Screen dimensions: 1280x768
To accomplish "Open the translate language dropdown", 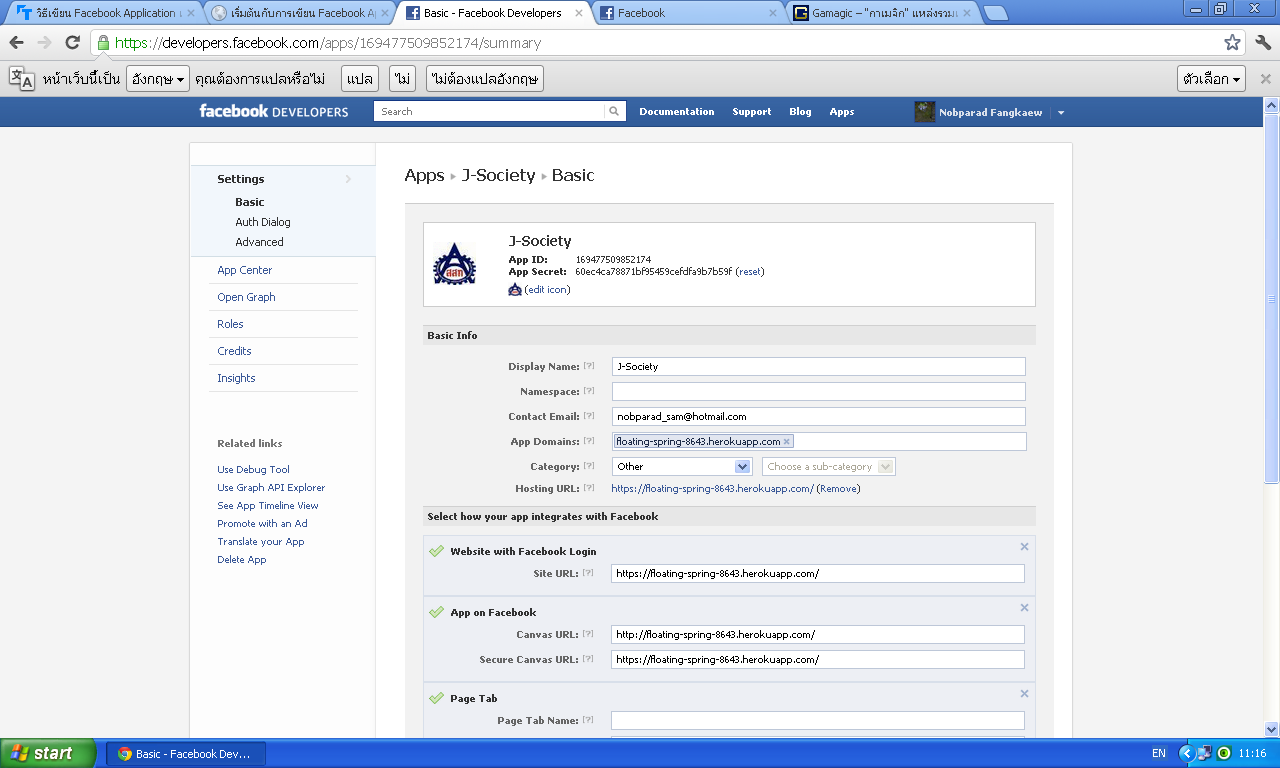I will tap(158, 79).
